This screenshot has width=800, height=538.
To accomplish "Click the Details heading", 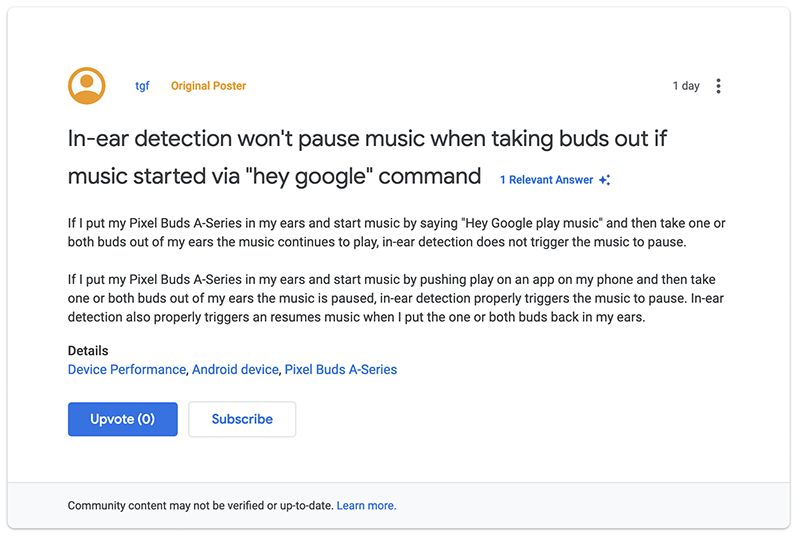I will coord(88,351).
